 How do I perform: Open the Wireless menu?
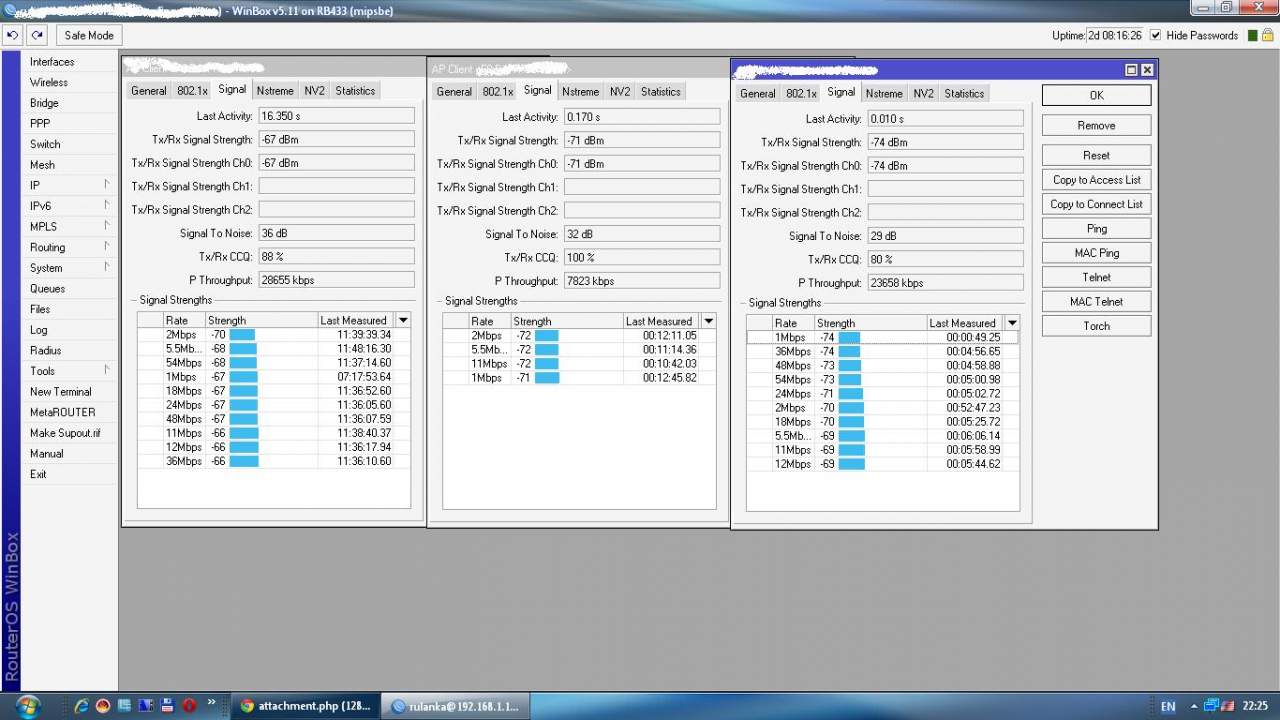49,83
